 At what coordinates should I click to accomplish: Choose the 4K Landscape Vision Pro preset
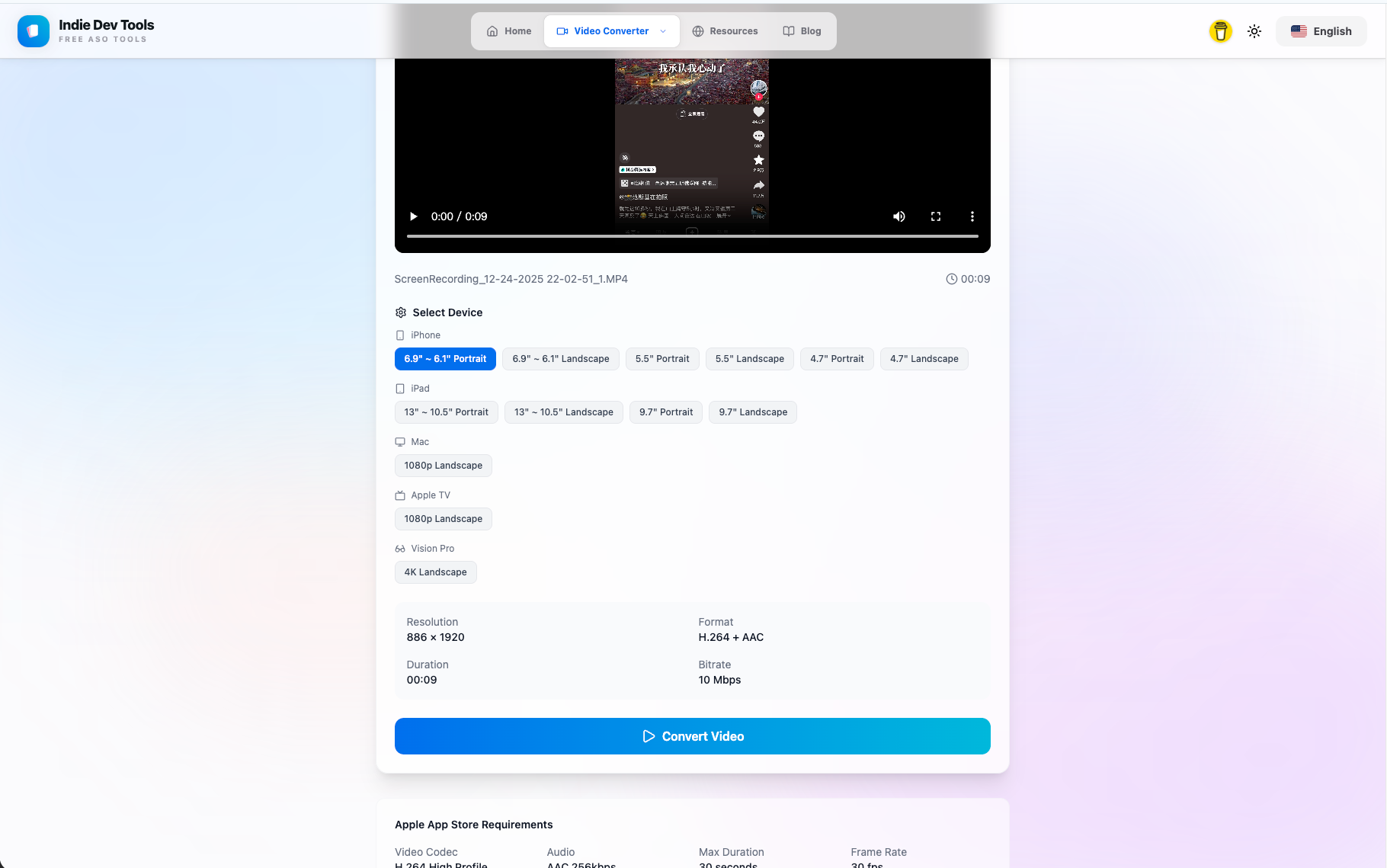coord(435,572)
